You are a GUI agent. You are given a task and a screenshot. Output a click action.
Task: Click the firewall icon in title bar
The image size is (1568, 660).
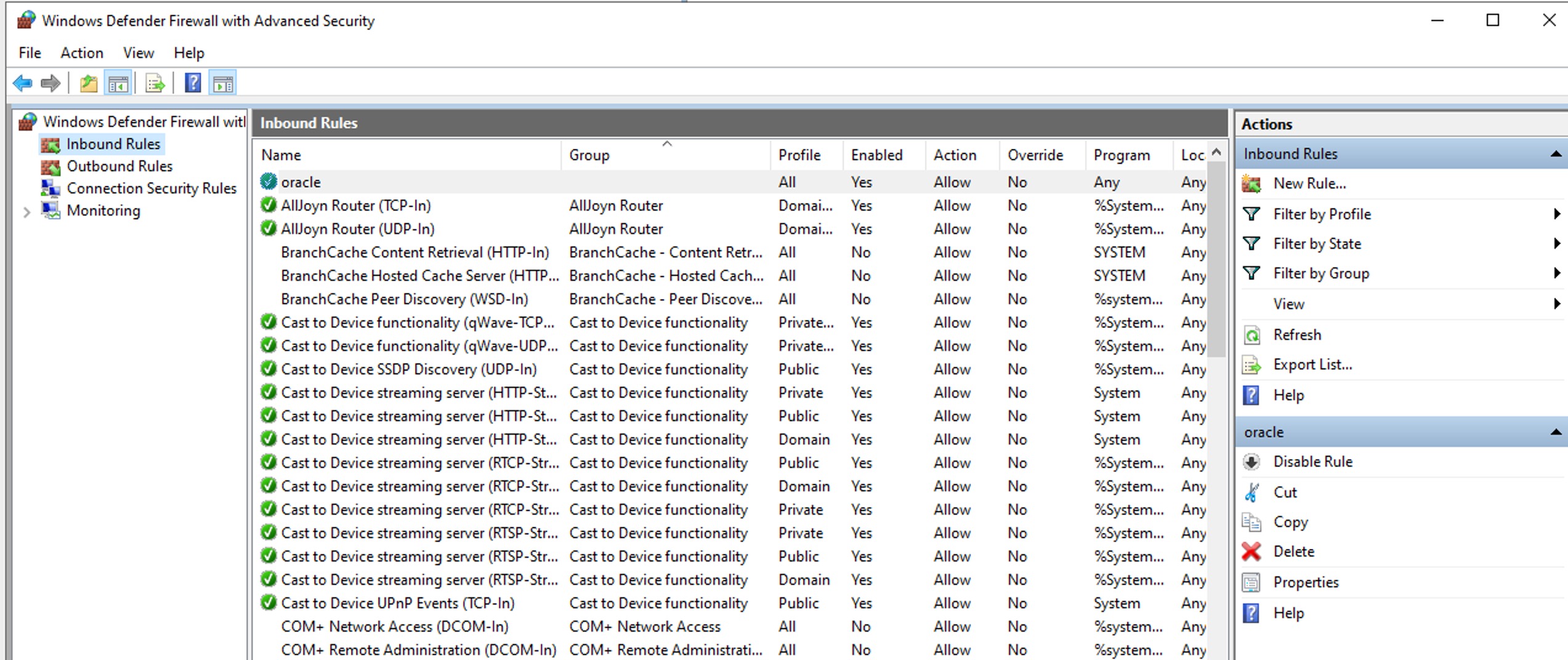(x=26, y=20)
